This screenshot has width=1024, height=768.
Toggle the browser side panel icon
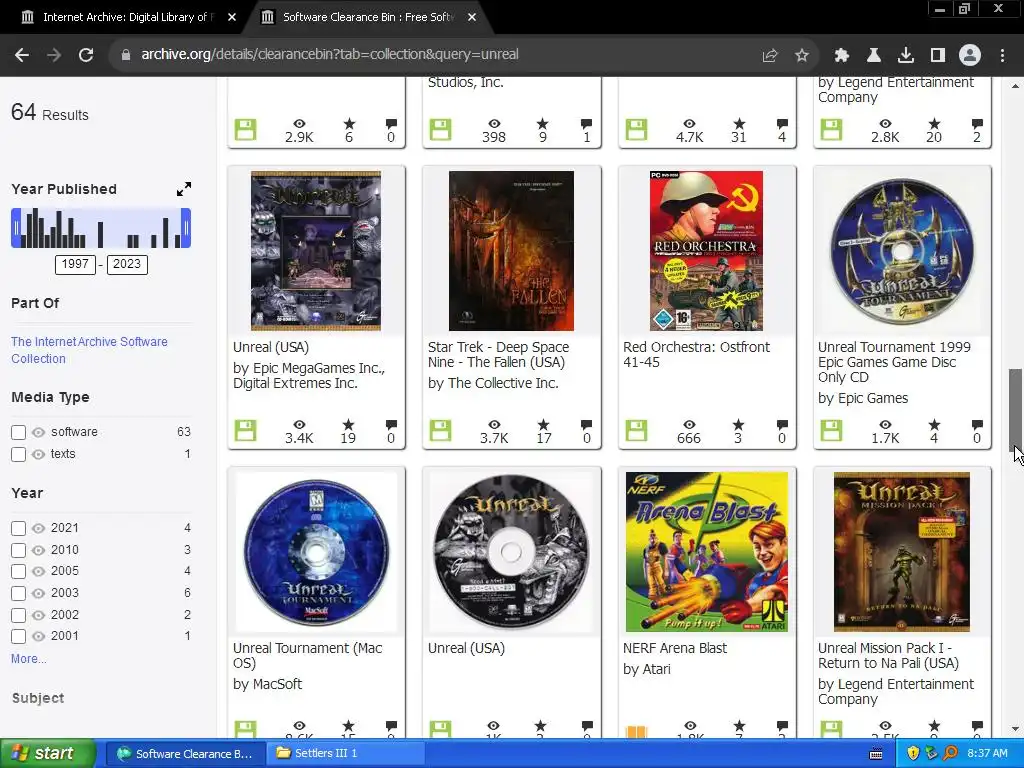(x=938, y=56)
